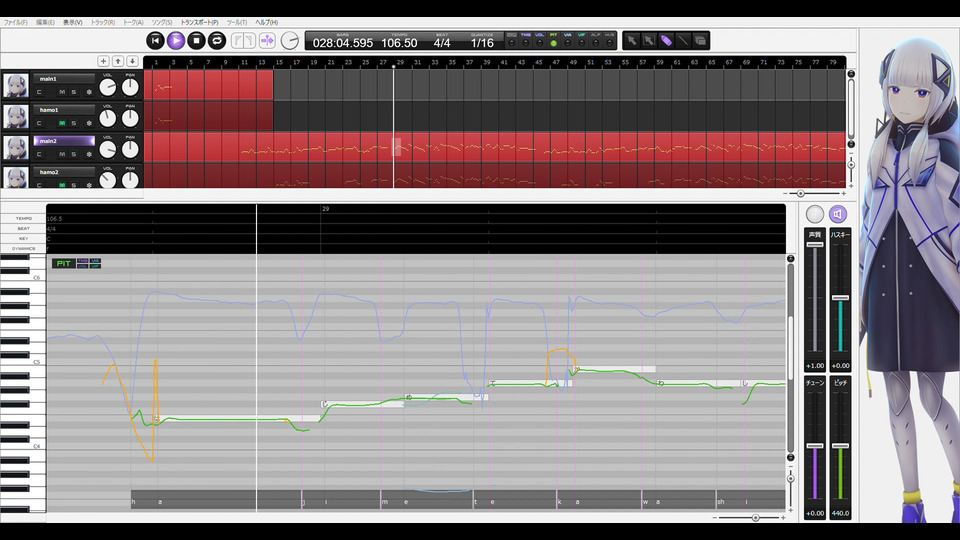Open settings gear on main2 track
This screenshot has height=540, width=960.
click(89, 154)
